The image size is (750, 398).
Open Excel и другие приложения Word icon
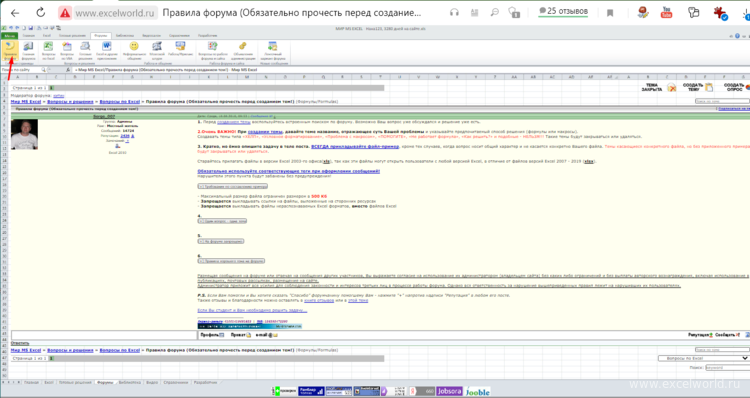tap(106, 51)
